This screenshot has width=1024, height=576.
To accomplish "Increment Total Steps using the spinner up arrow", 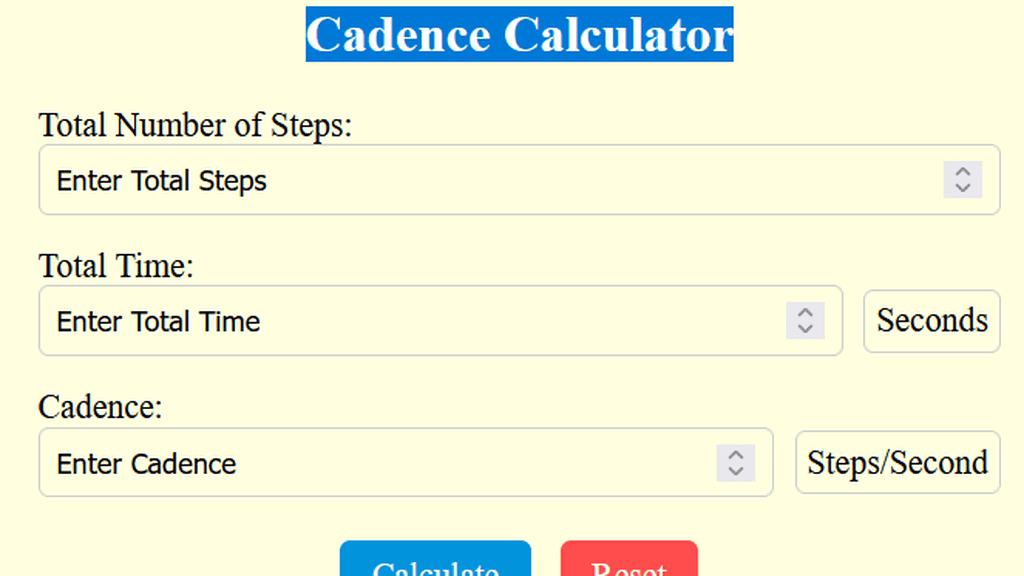I will [962, 172].
